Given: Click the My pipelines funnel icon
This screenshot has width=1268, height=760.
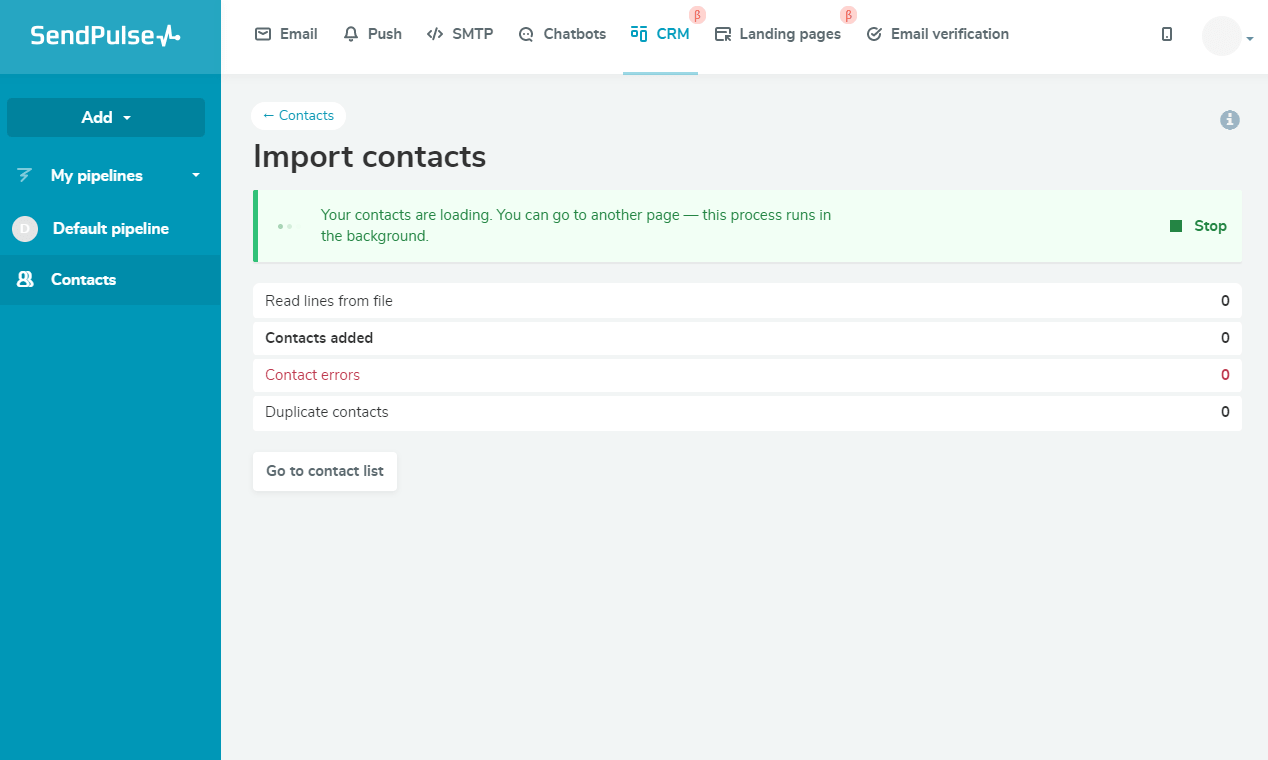Looking at the screenshot, I should 25,176.
